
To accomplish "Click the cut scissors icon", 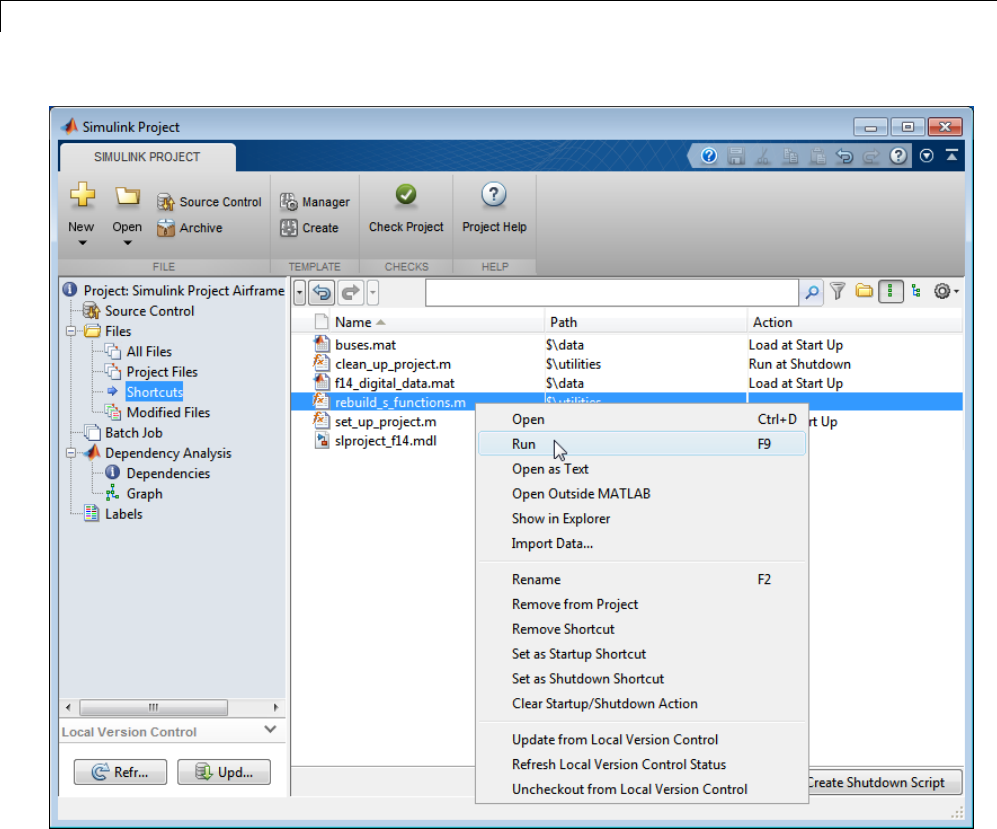I will [x=763, y=156].
